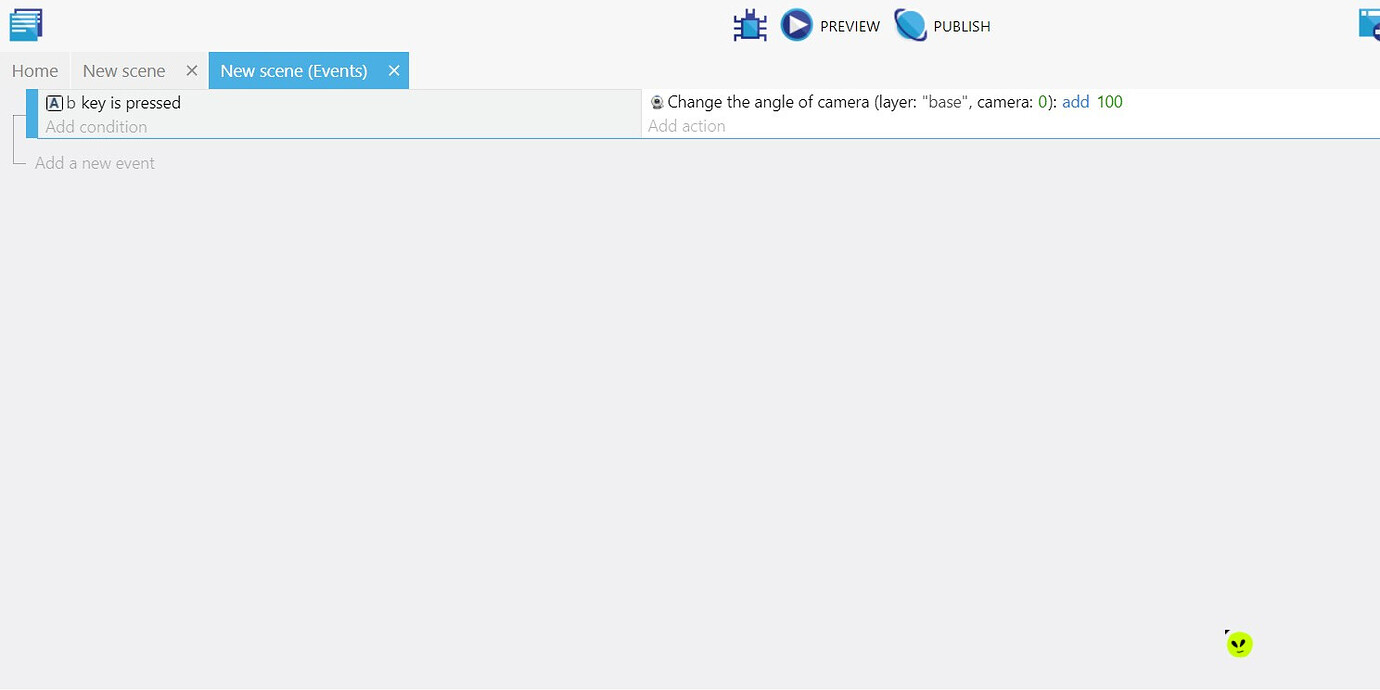Click Add condition link

[96, 127]
